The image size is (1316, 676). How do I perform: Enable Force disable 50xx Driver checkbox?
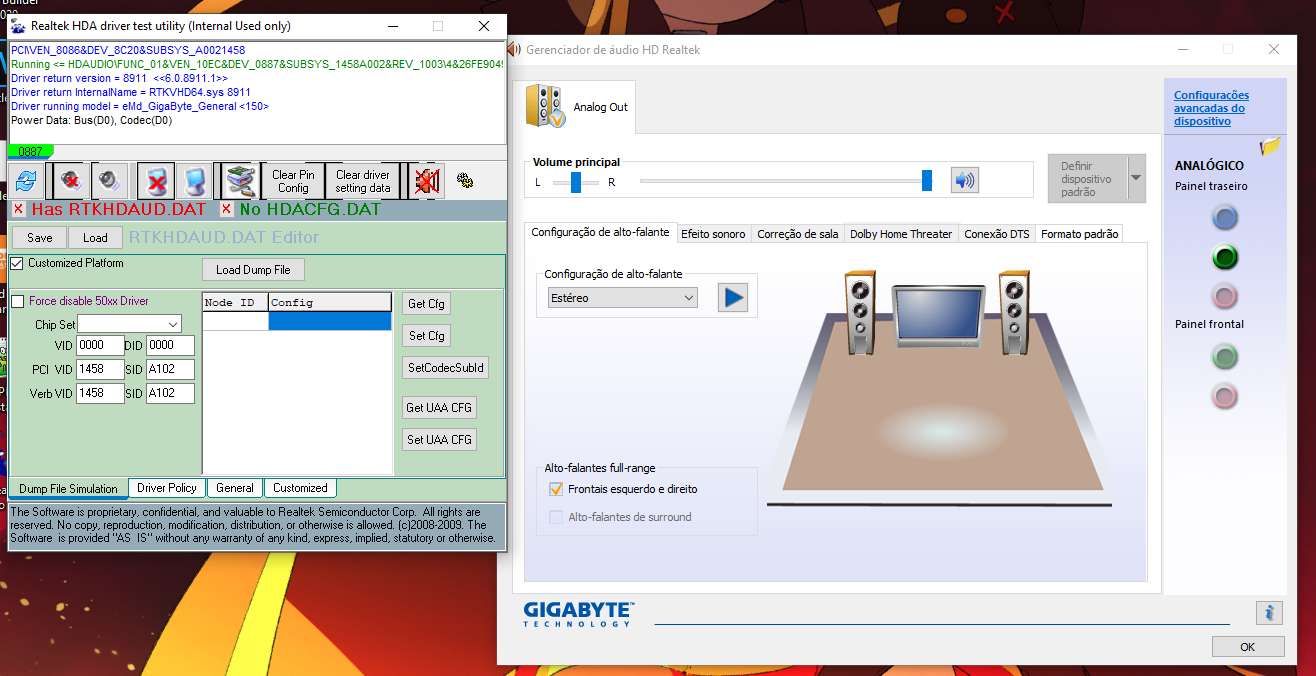[x=17, y=301]
